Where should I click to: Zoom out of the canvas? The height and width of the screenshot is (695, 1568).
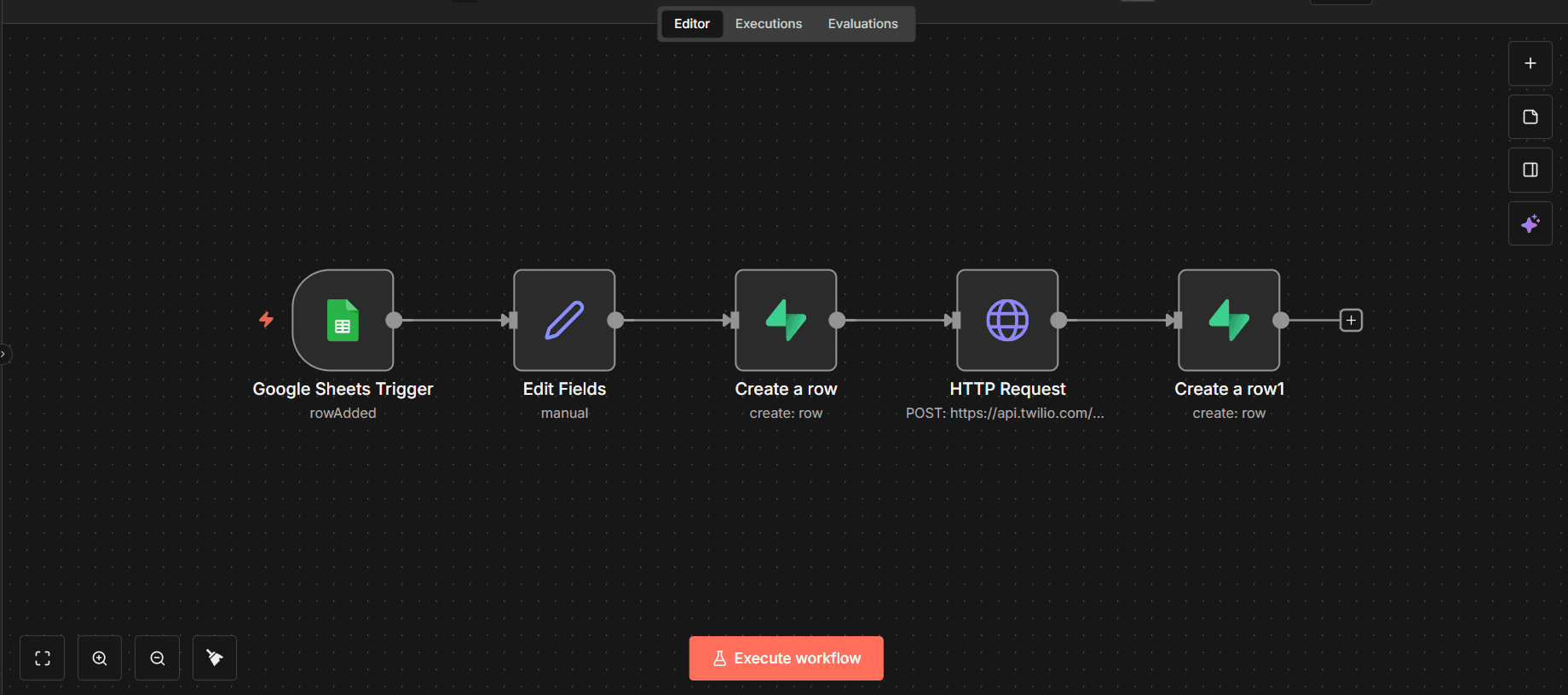click(x=158, y=657)
